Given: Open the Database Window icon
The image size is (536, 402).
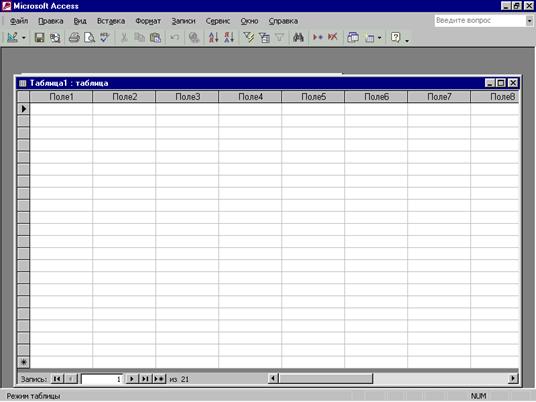Looking at the screenshot, I should (353, 37).
